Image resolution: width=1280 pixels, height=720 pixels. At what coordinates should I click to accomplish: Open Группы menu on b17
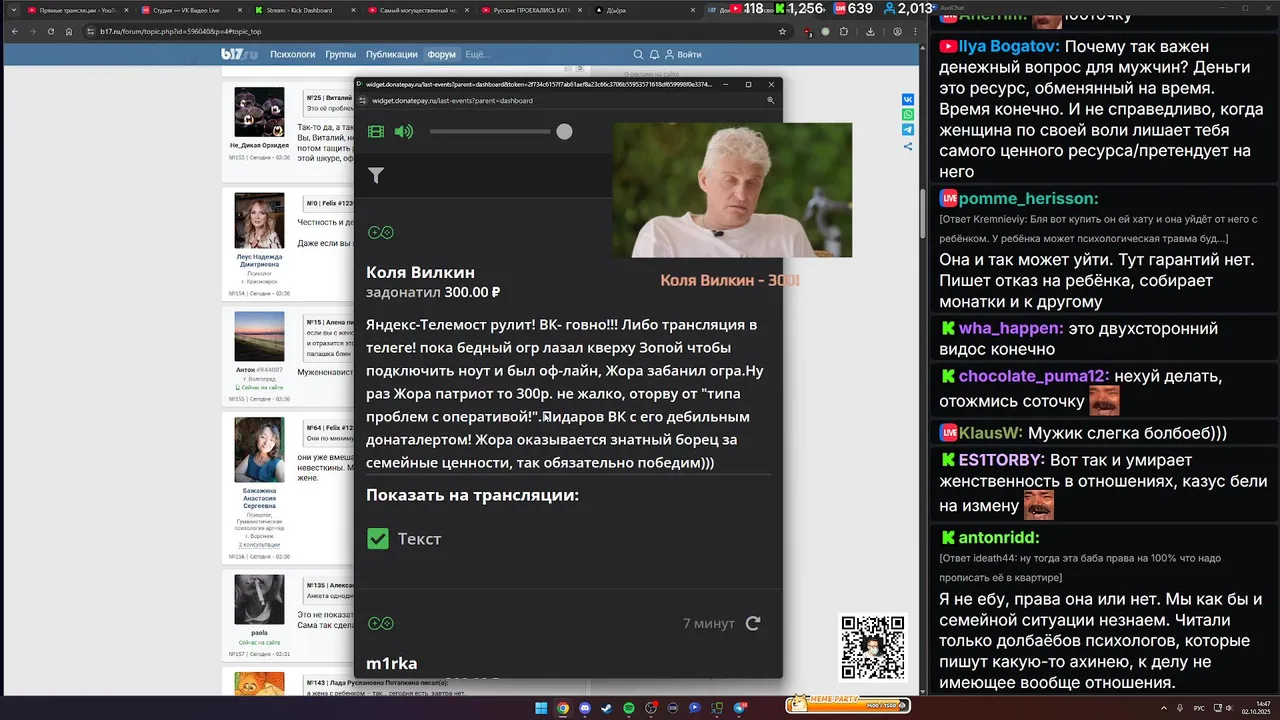[x=341, y=54]
